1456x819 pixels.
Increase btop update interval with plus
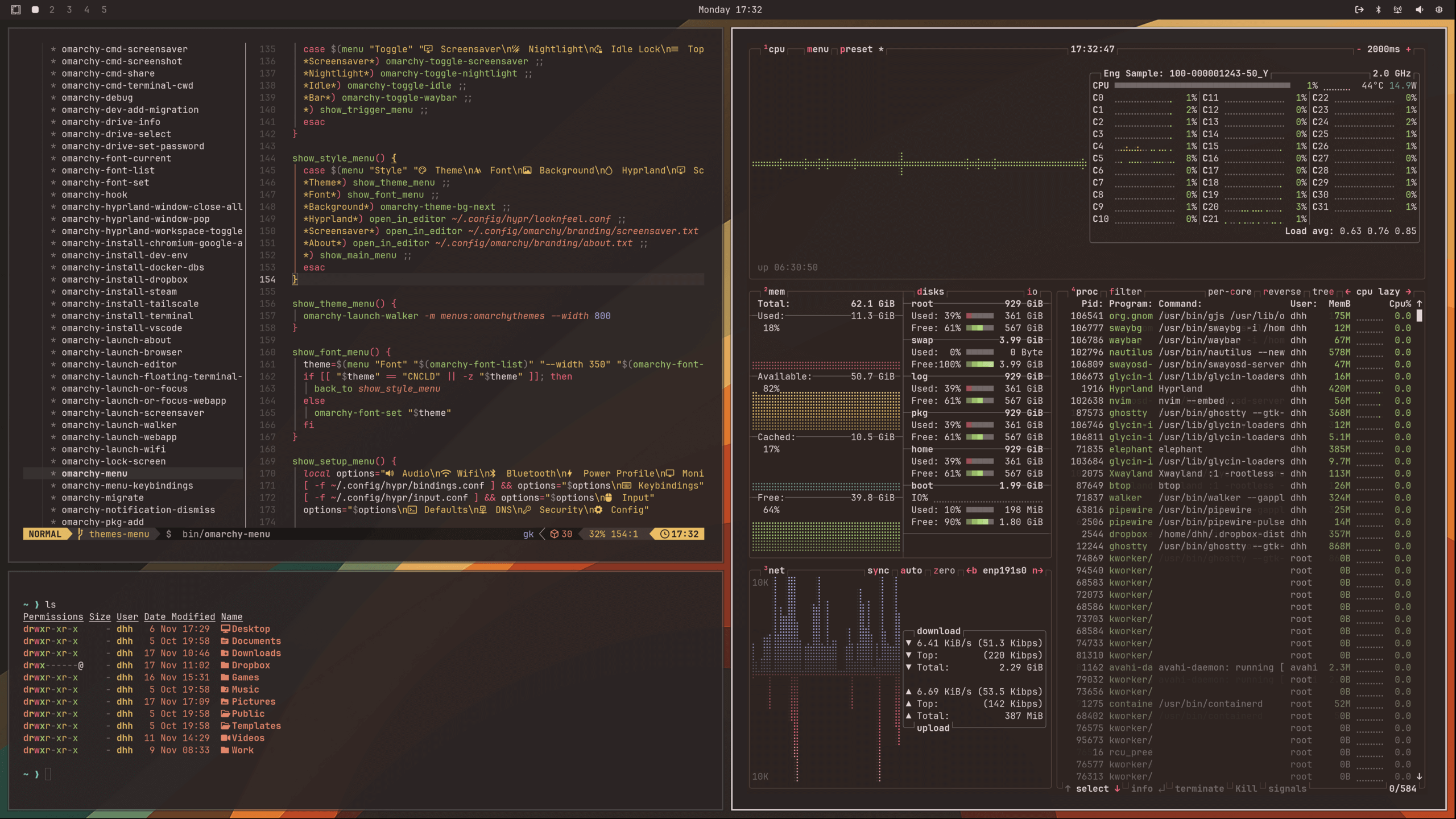click(1408, 49)
